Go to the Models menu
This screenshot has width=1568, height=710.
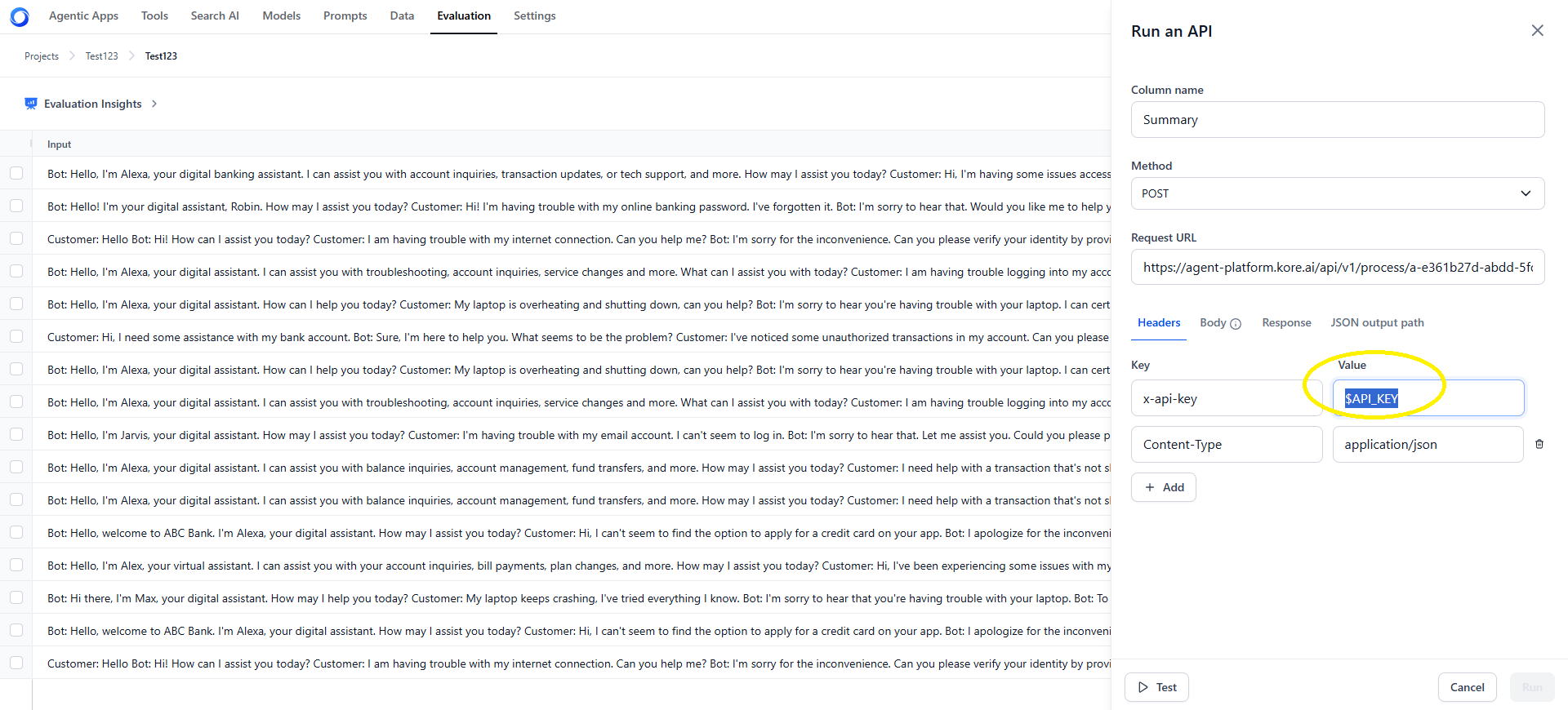tap(281, 16)
